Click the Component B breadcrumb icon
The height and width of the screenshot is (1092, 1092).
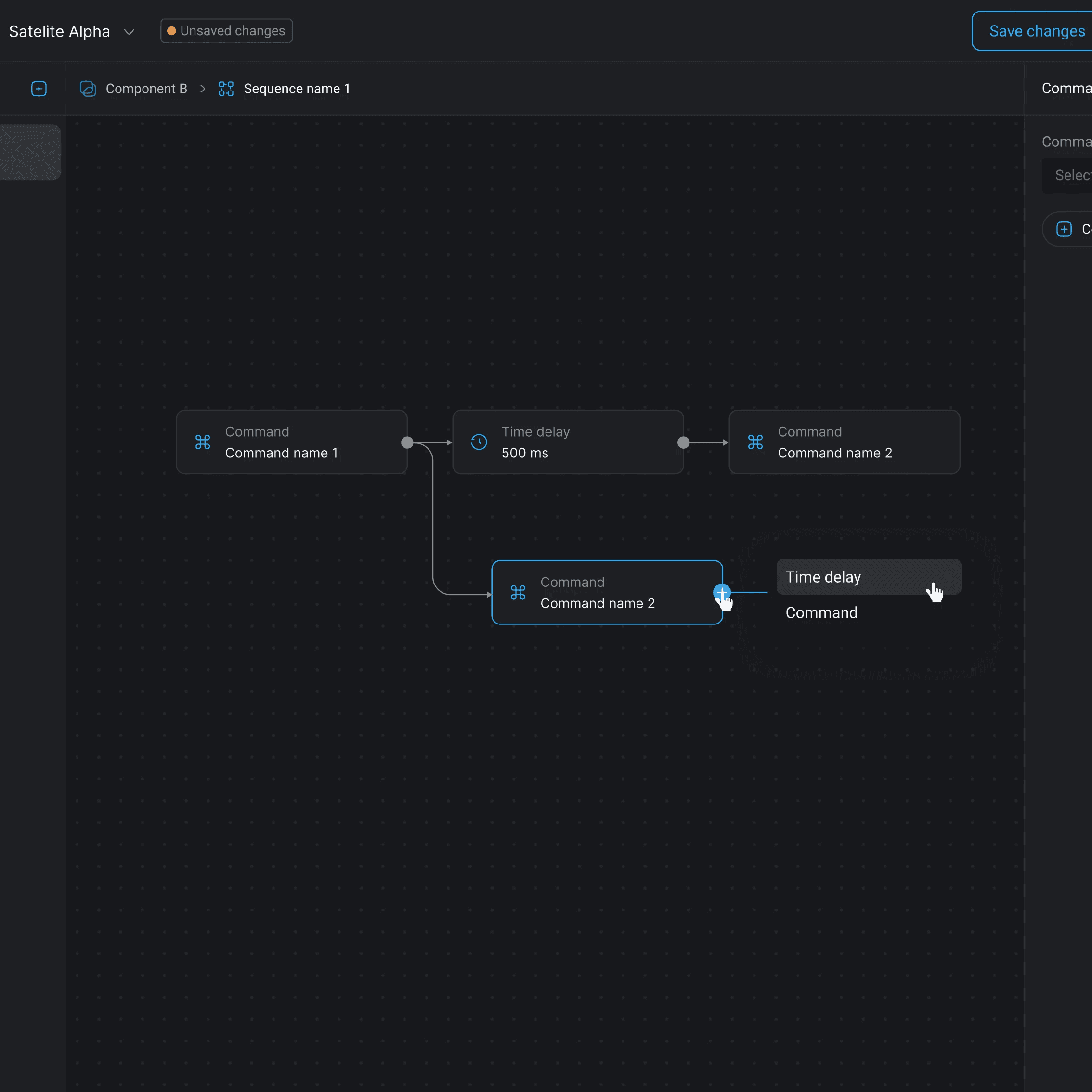click(x=88, y=89)
